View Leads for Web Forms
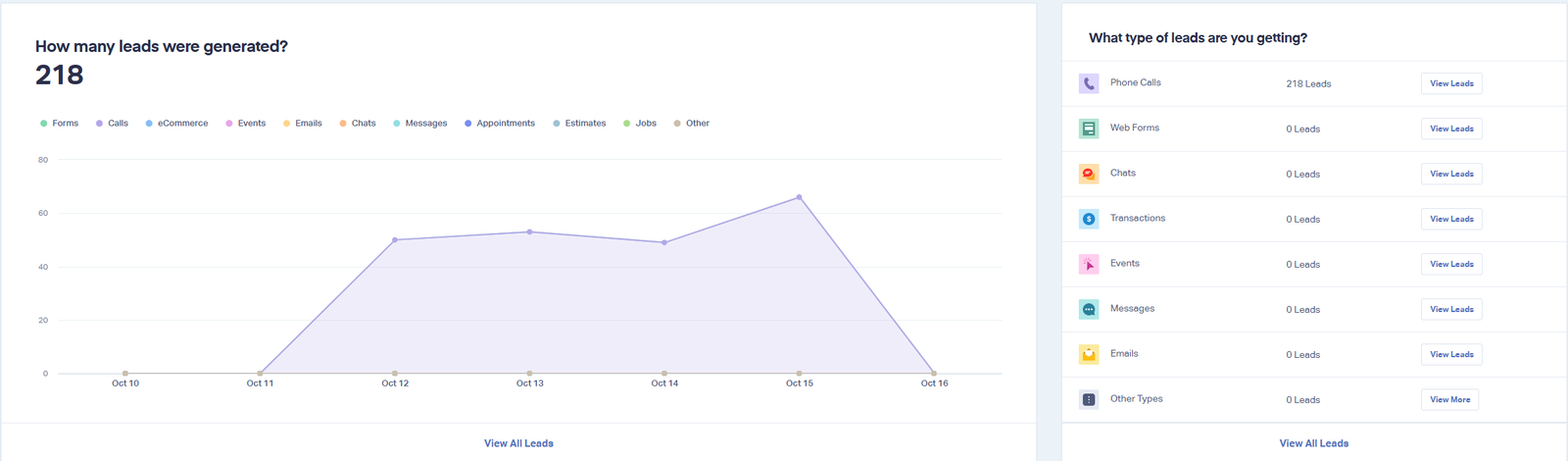Image resolution: width=1568 pixels, height=461 pixels. point(1451,128)
